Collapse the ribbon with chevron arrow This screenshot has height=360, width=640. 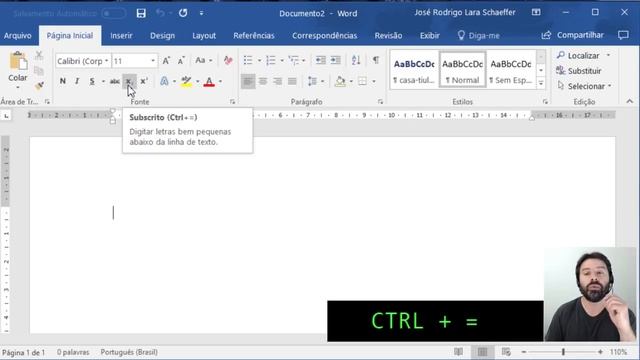point(629,102)
